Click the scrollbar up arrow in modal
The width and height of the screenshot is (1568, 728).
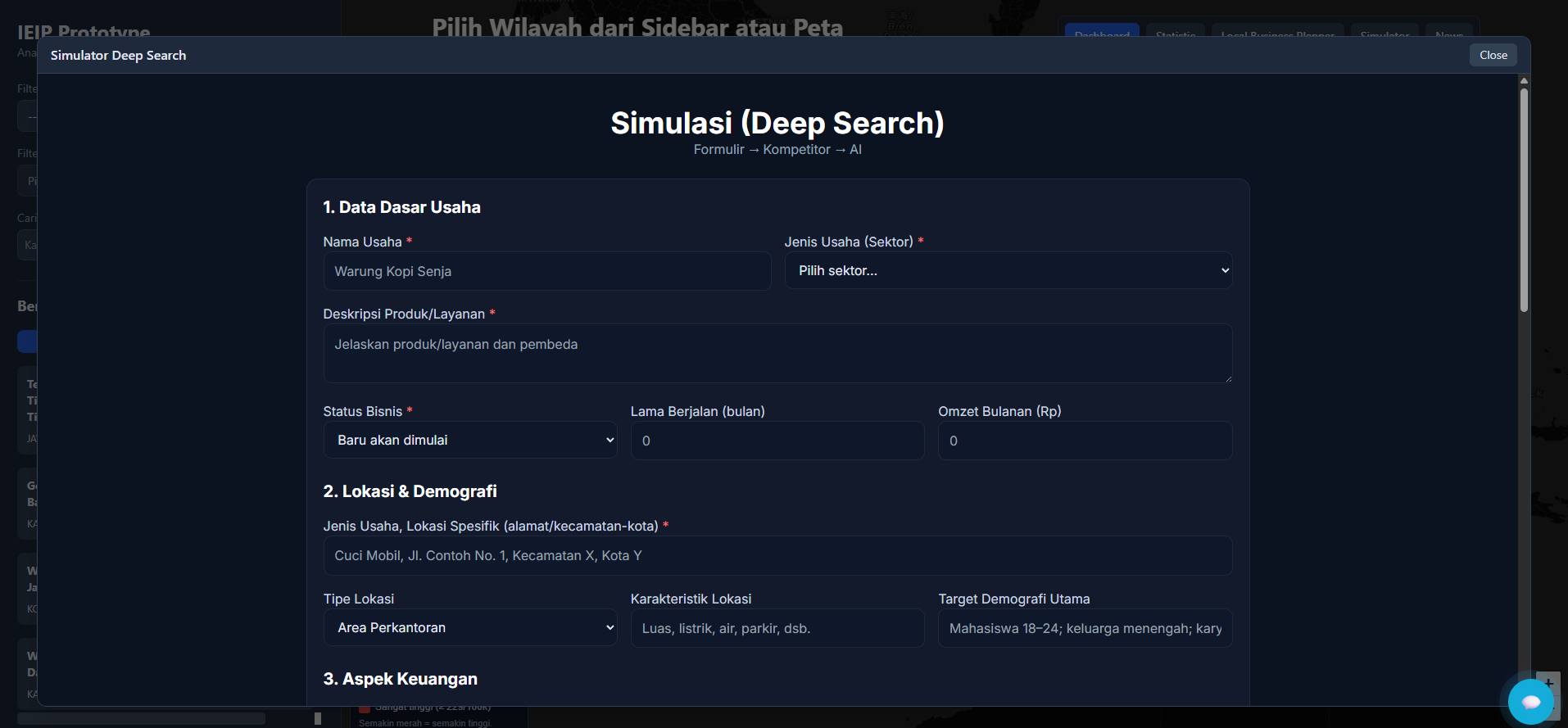1524,80
